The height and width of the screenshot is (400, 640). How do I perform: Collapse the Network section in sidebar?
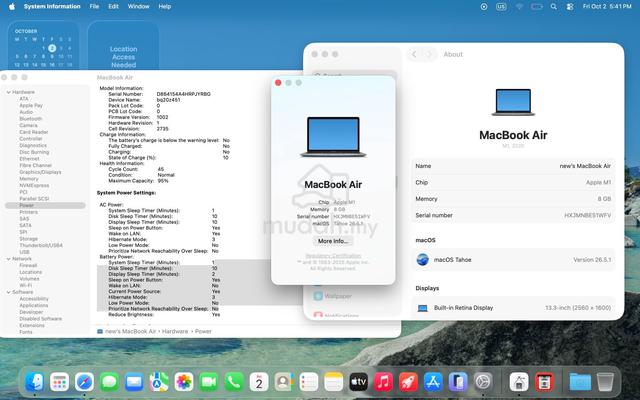(8, 259)
